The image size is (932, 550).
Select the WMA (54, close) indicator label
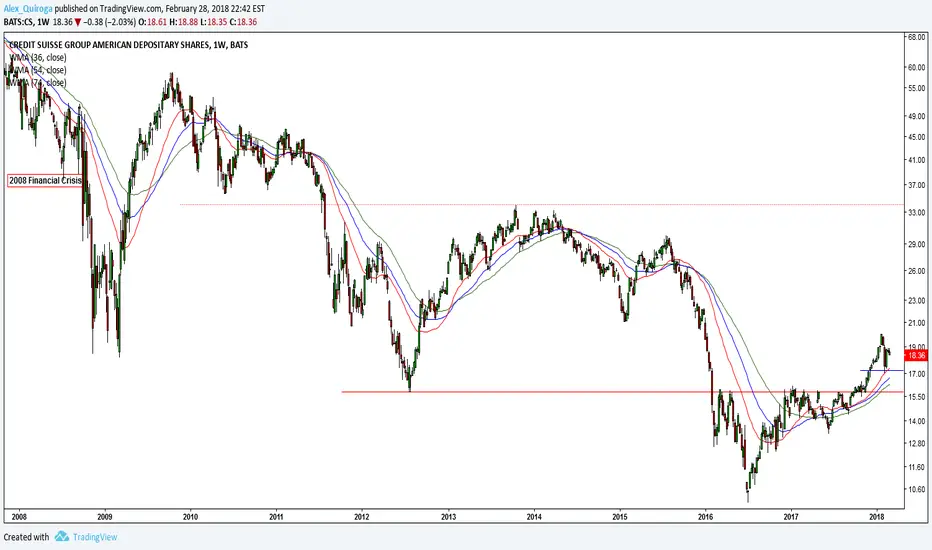tap(37, 70)
